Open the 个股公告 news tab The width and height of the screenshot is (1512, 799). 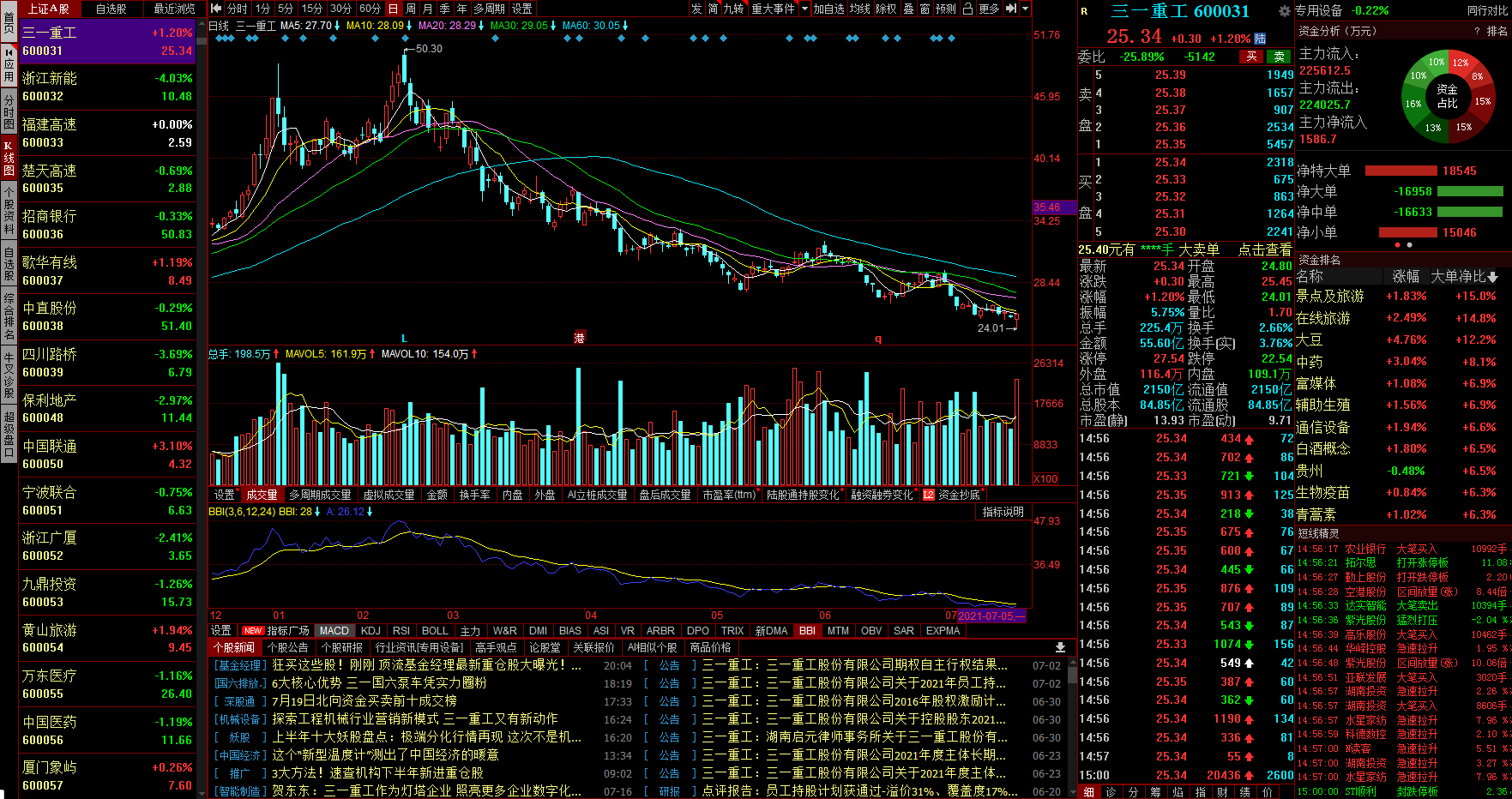[287, 647]
